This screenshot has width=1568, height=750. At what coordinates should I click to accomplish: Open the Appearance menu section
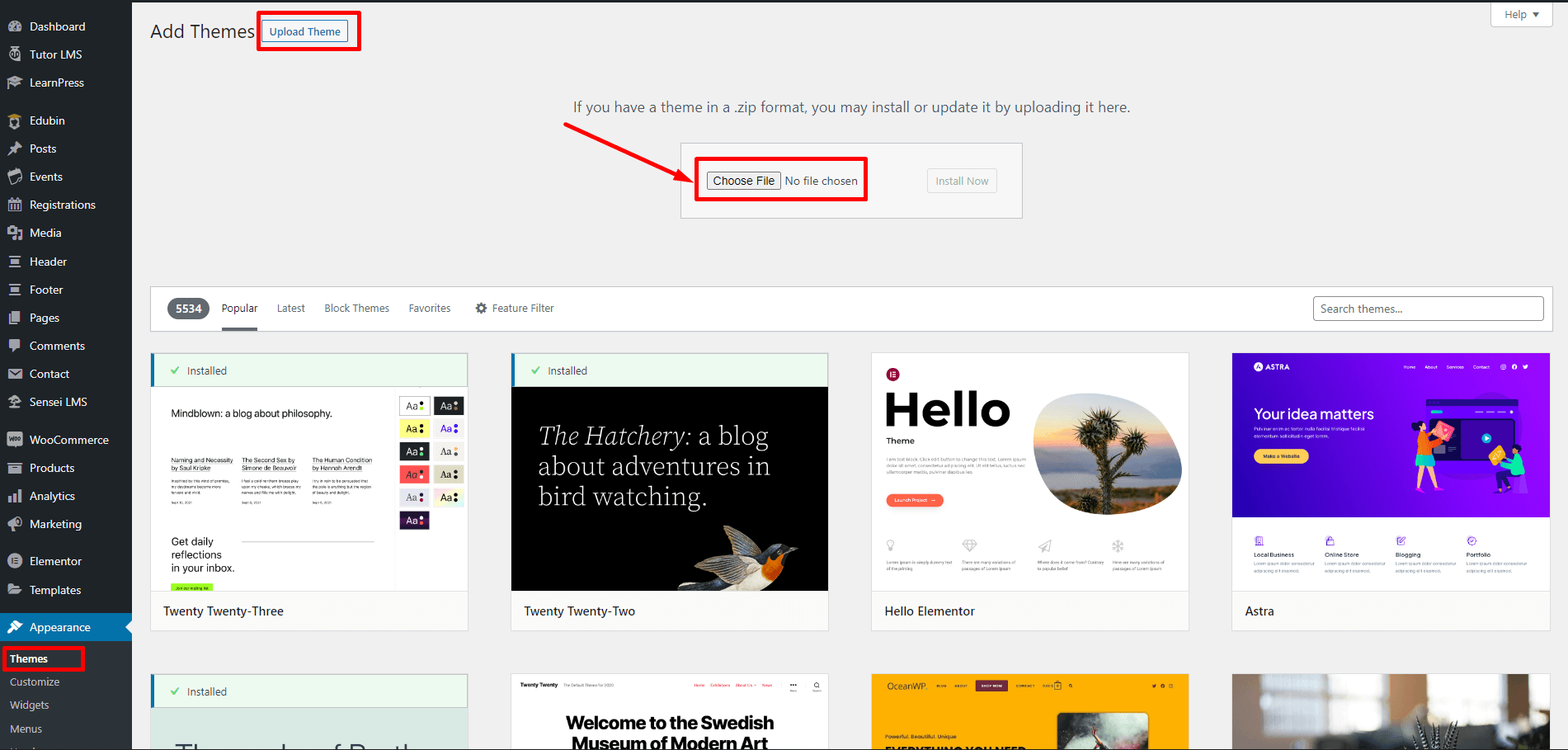pyautogui.click(x=59, y=627)
